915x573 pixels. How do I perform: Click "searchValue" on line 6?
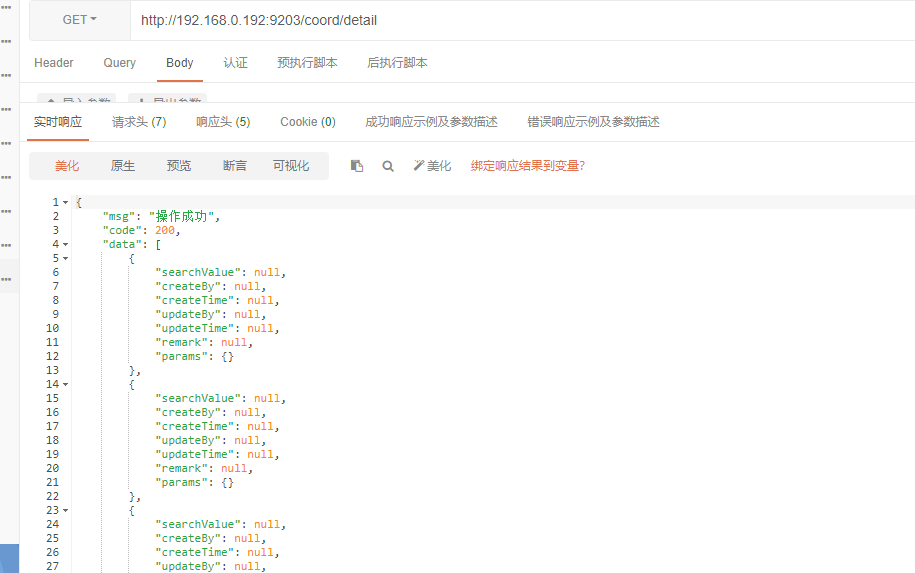(x=198, y=272)
